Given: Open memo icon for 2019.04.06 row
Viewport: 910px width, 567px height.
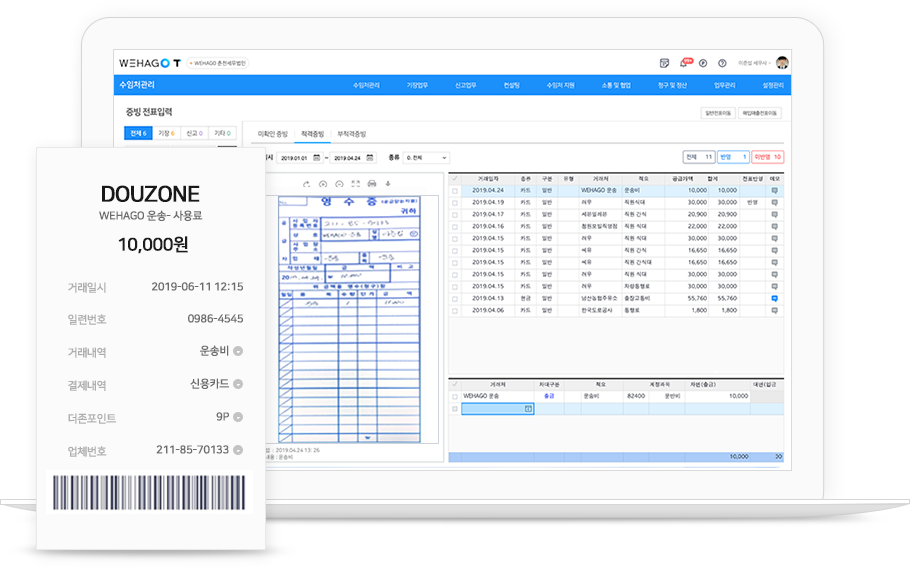Looking at the screenshot, I should 774,310.
